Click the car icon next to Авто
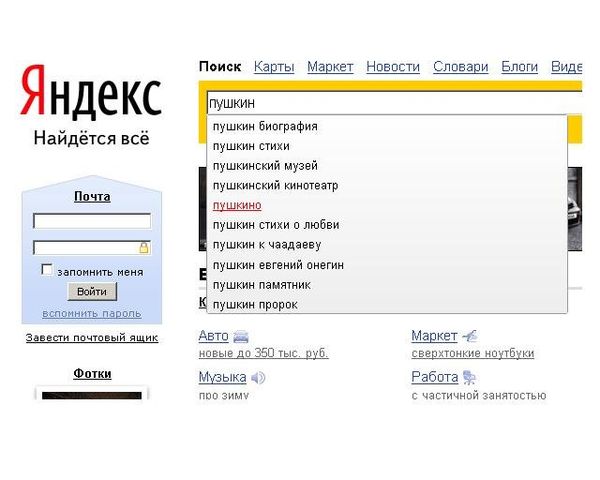The width and height of the screenshot is (600, 480). 241,336
